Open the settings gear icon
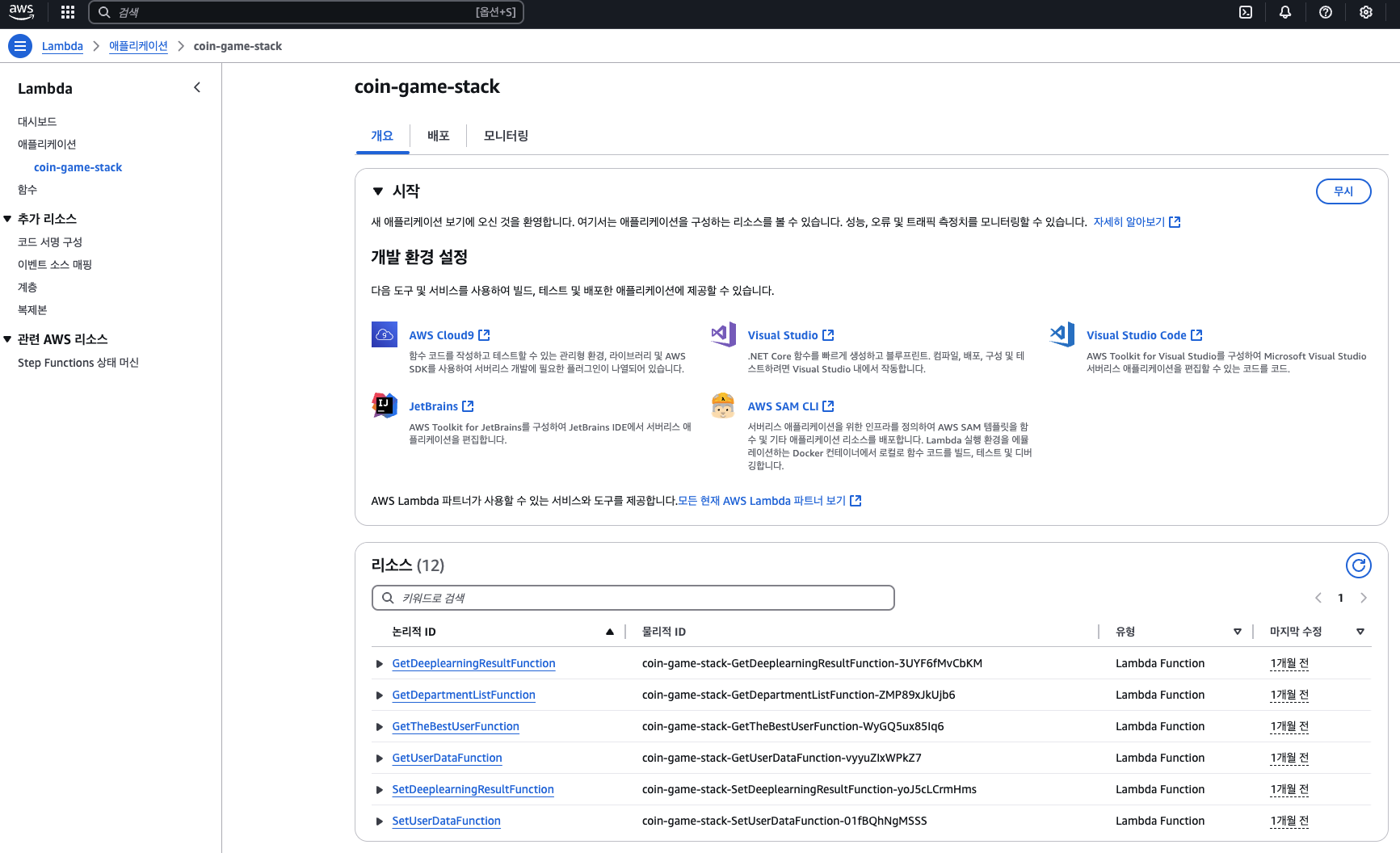The image size is (1400, 853). [1366, 12]
